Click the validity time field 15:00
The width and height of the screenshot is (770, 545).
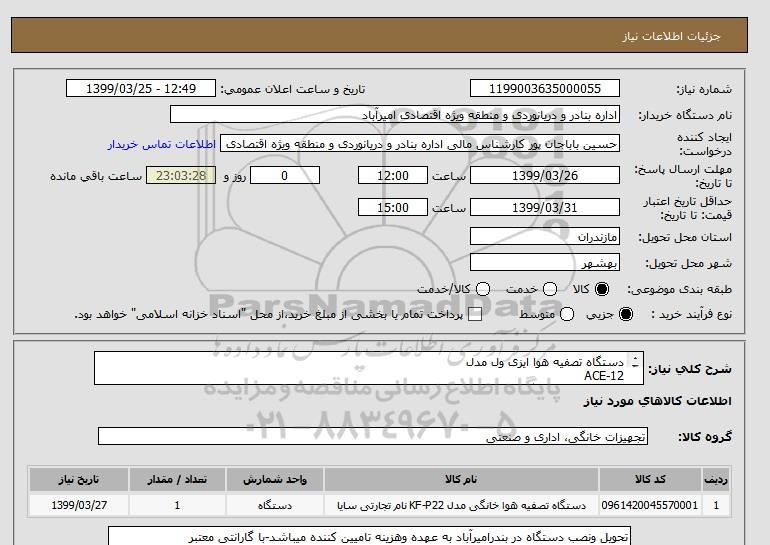[x=393, y=207]
